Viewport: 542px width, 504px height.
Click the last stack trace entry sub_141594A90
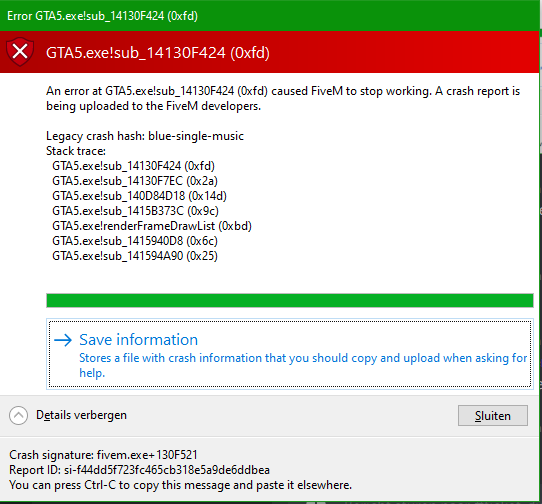pos(135,256)
